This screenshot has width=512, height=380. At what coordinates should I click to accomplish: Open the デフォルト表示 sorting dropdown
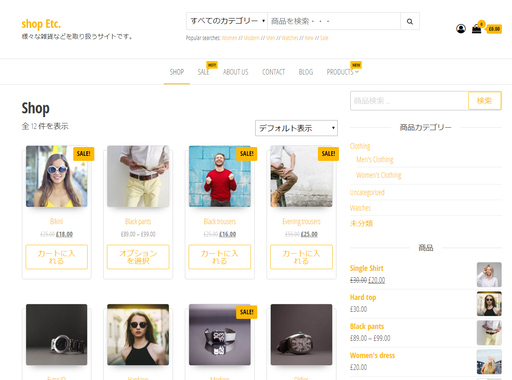(296, 128)
